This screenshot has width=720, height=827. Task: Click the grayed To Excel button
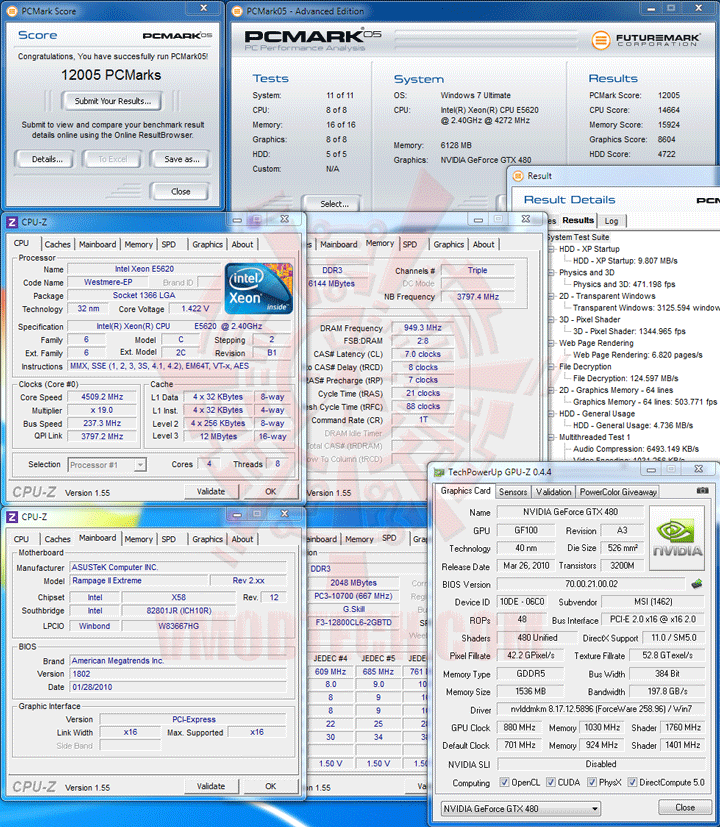point(112,159)
